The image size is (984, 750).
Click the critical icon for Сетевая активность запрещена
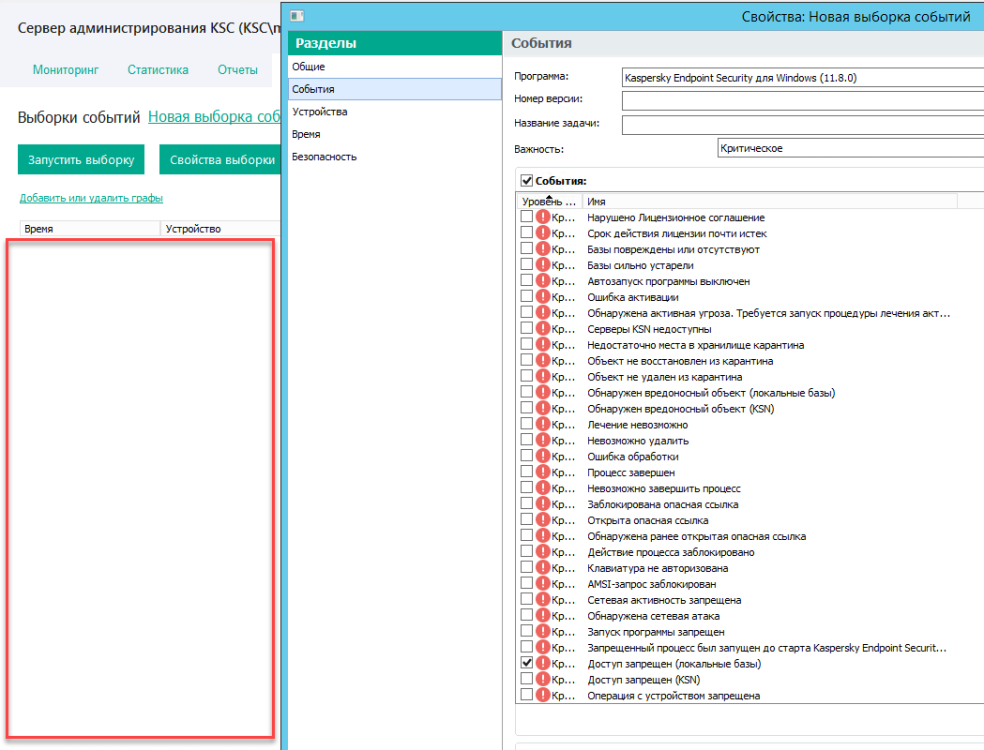543,600
